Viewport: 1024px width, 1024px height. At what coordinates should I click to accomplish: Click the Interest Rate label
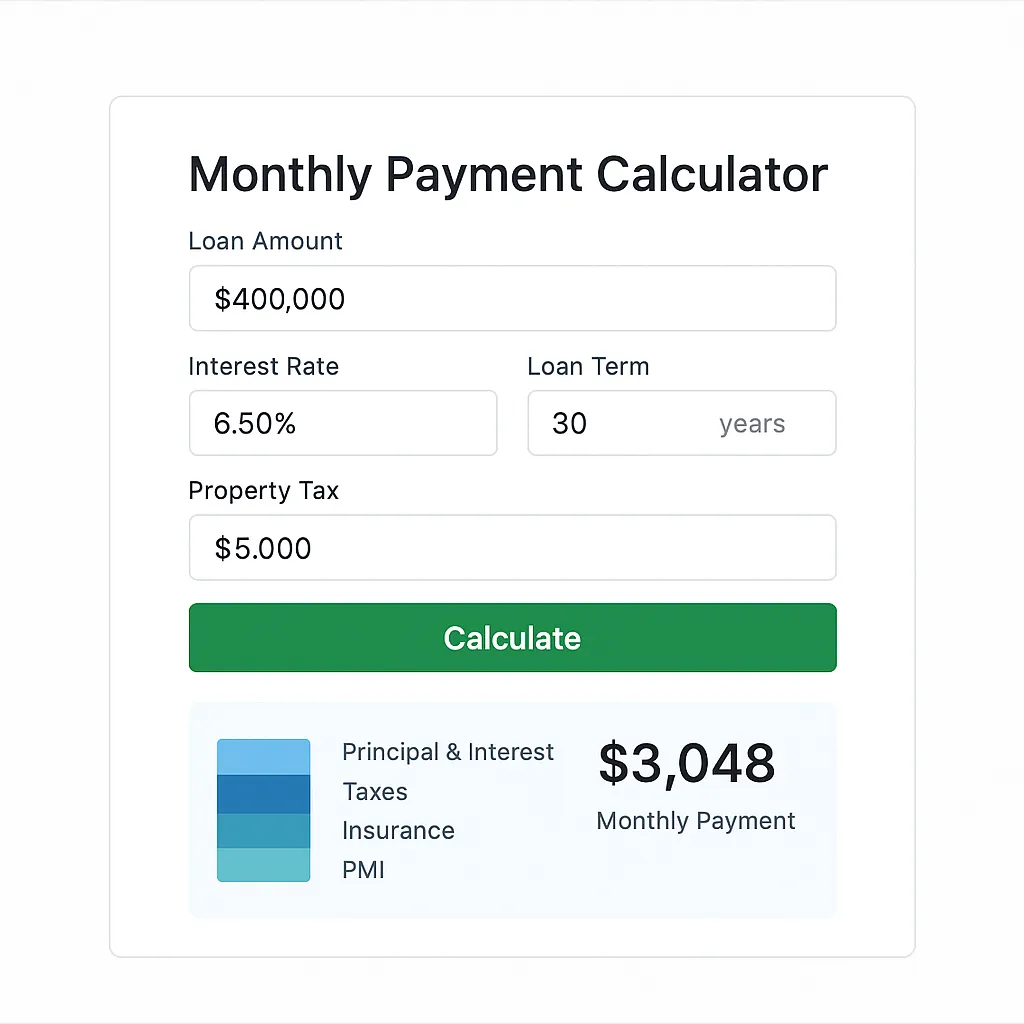point(264,366)
